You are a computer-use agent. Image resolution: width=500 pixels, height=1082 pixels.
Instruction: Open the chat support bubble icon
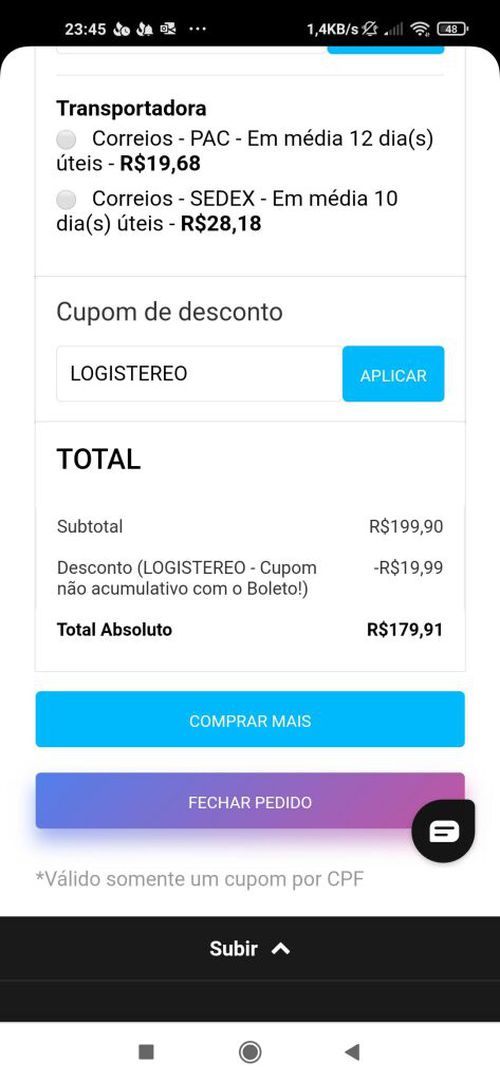click(443, 831)
